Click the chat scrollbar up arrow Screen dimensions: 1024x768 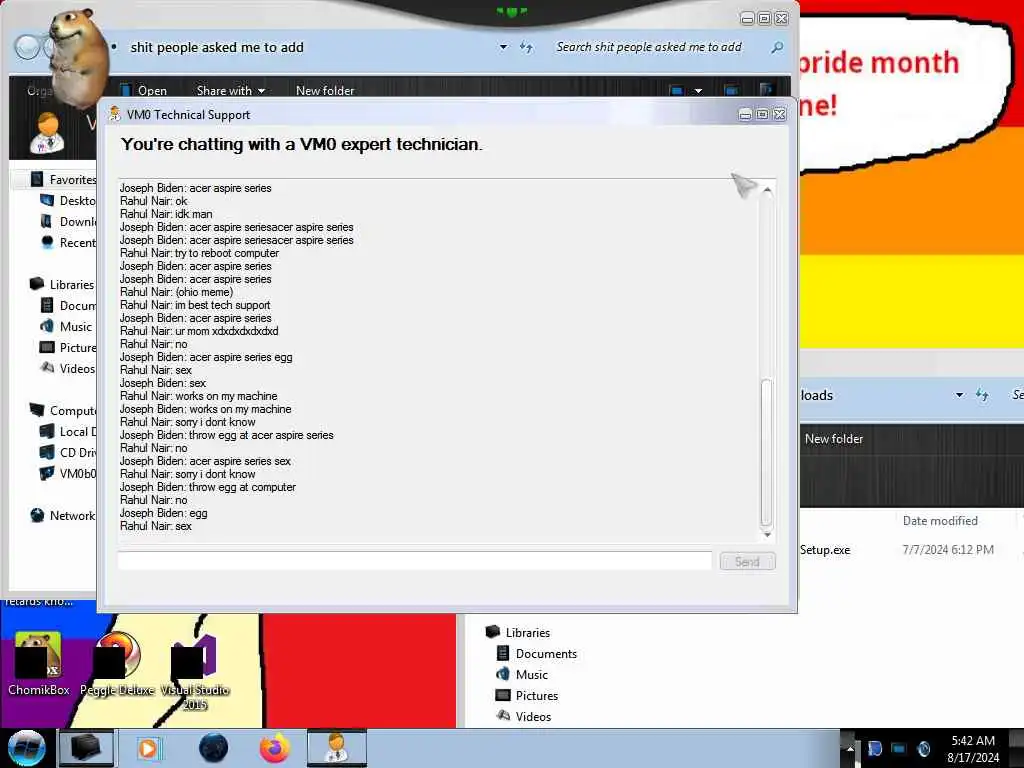click(x=767, y=190)
